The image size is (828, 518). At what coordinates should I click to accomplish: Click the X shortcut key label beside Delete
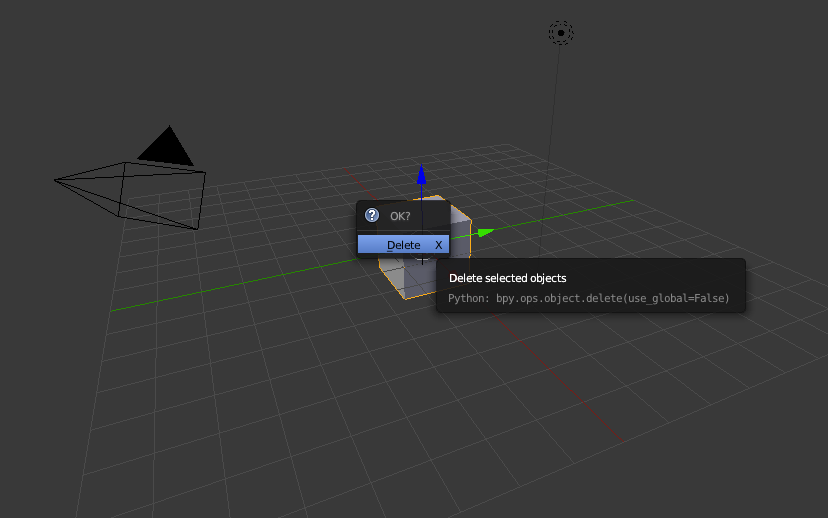438,245
